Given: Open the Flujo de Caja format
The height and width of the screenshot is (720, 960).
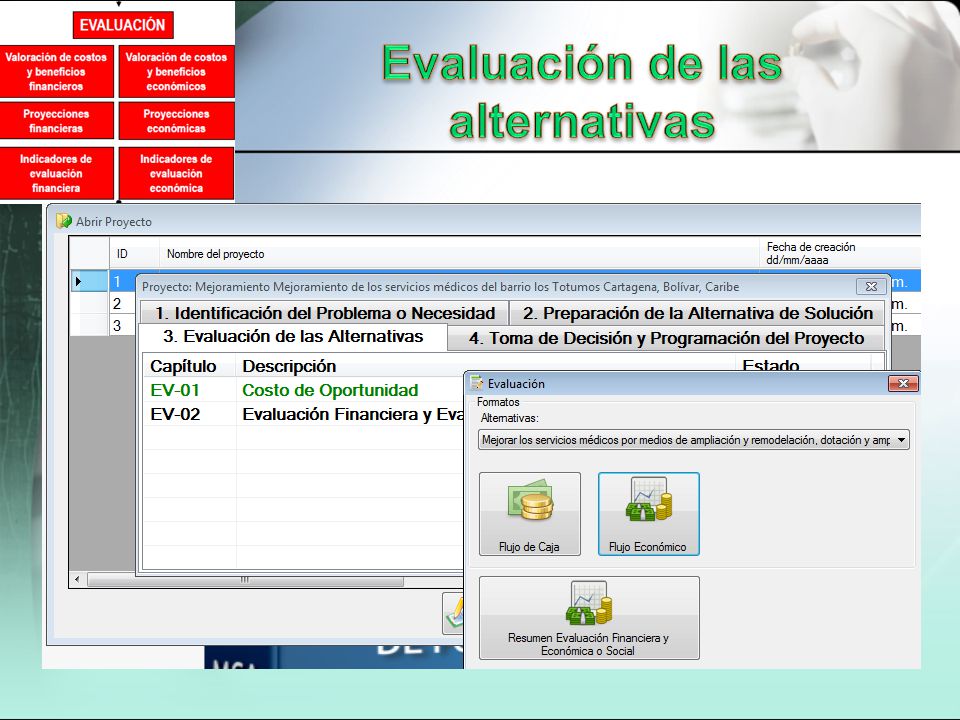Looking at the screenshot, I should pyautogui.click(x=530, y=514).
